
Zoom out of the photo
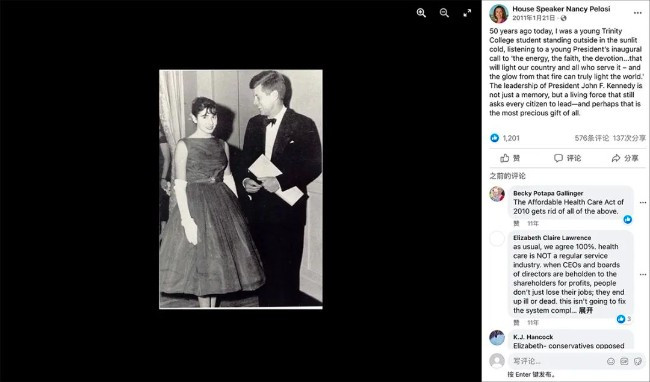444,13
